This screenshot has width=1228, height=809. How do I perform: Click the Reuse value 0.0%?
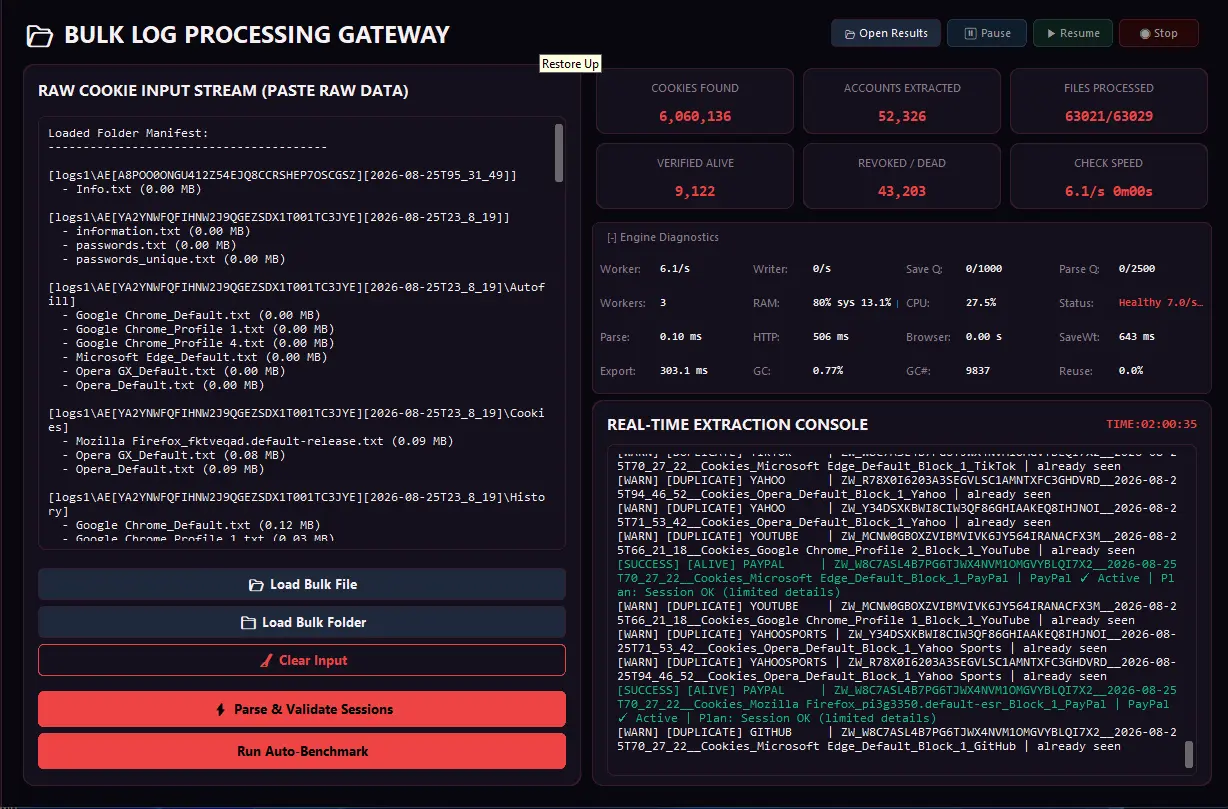1131,371
